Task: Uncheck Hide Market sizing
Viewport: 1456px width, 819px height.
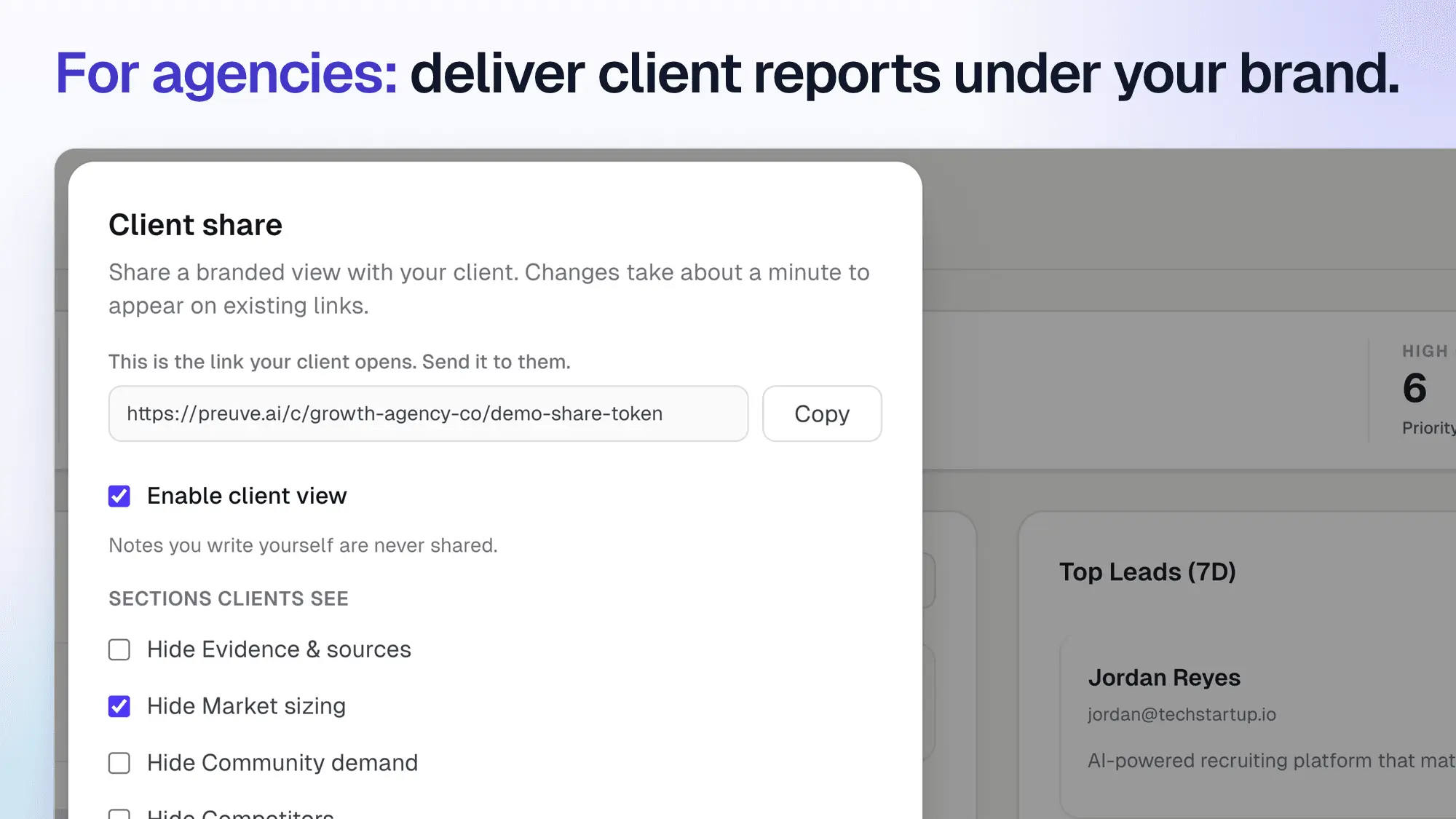Action: click(x=119, y=706)
